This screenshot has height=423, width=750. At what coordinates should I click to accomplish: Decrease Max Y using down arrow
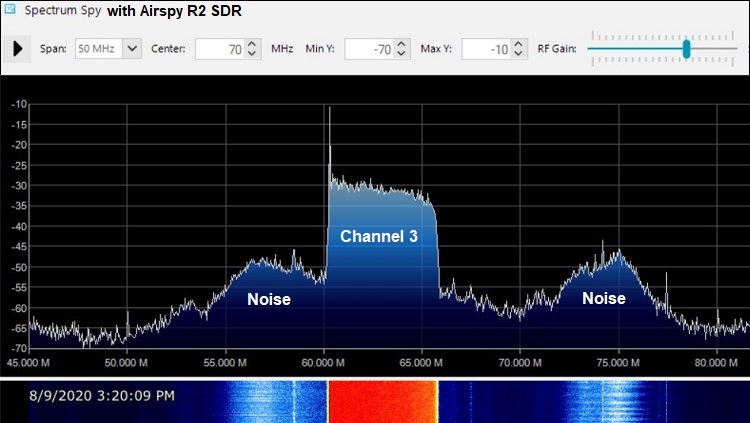coord(523,54)
